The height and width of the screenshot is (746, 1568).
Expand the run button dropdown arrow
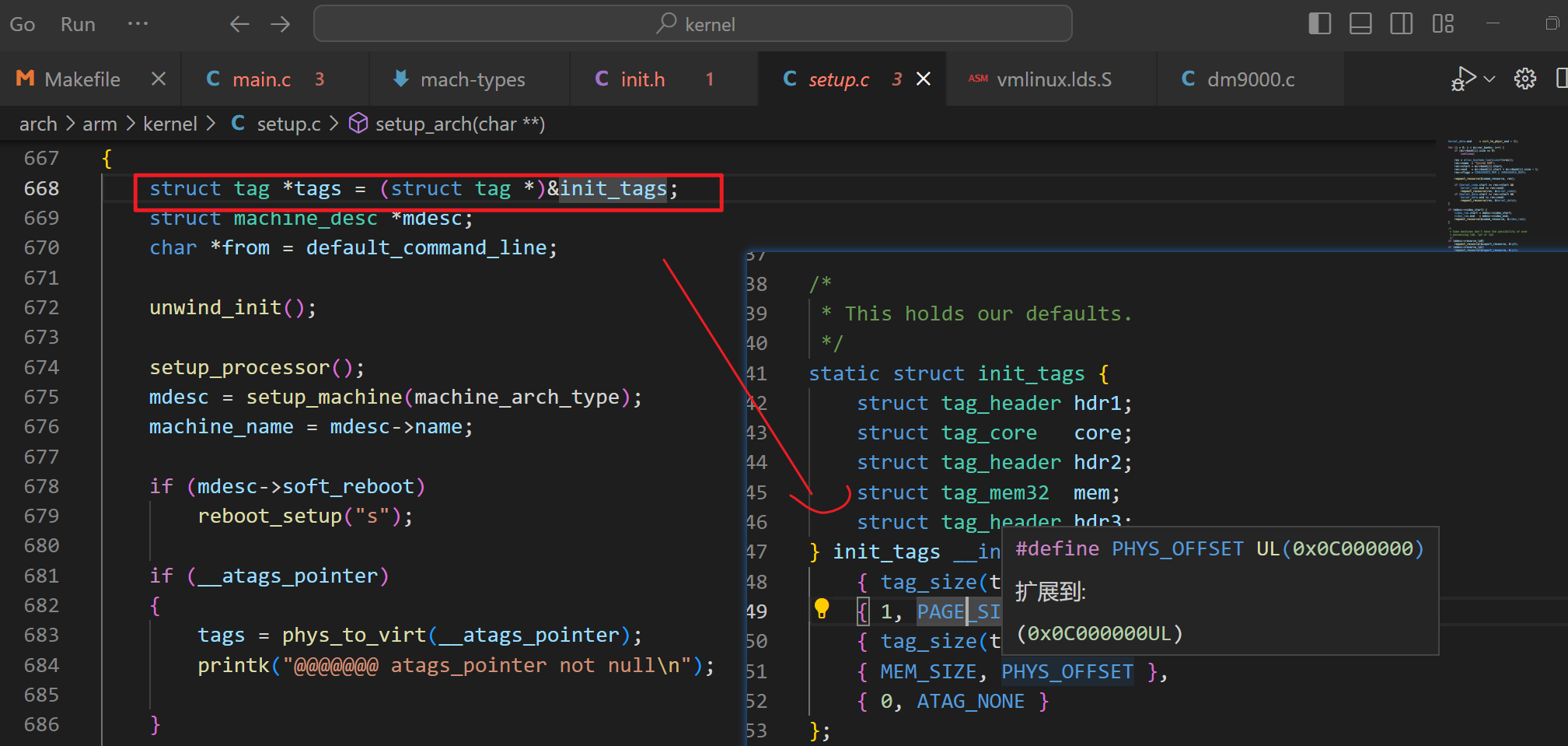point(1489,79)
